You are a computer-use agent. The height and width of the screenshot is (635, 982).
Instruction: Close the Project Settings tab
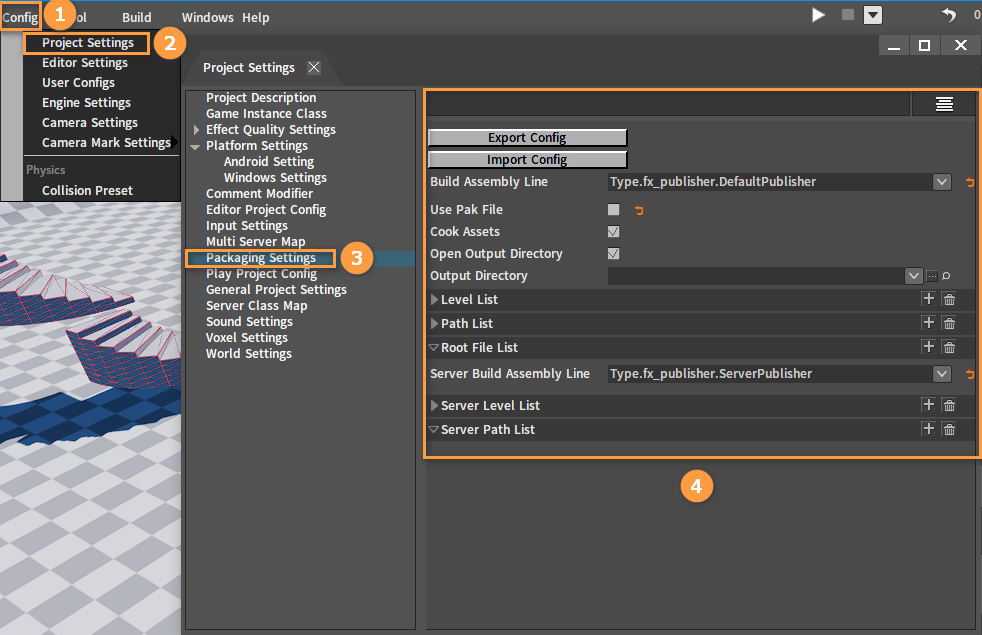coord(314,67)
